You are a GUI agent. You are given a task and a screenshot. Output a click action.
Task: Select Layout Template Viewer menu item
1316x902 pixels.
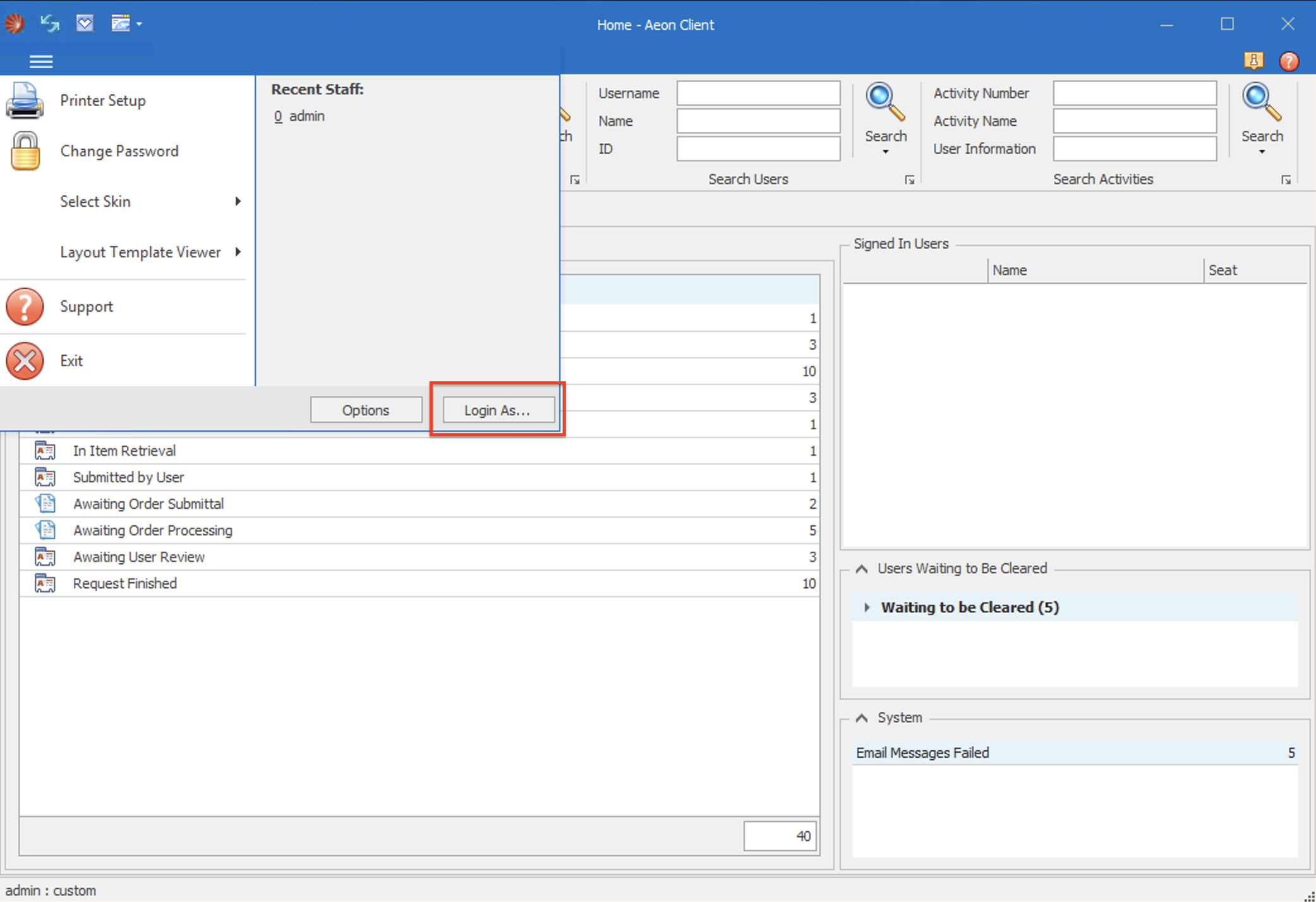(140, 252)
